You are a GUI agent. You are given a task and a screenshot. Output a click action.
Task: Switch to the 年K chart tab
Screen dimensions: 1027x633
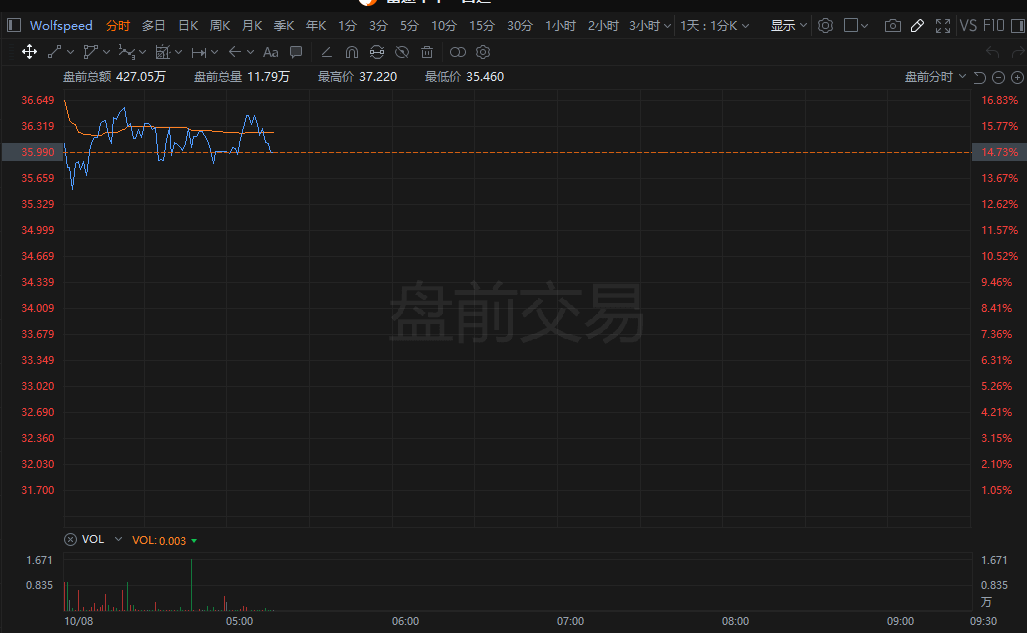click(x=316, y=26)
